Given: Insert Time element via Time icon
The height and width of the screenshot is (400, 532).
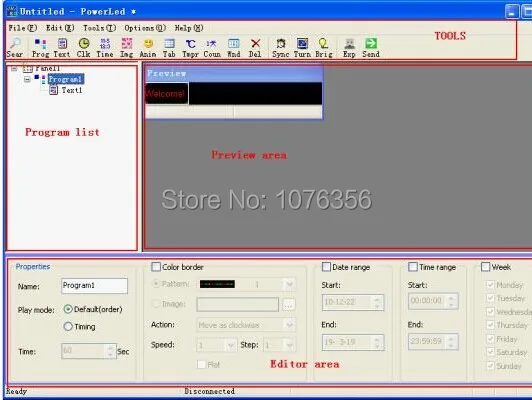Looking at the screenshot, I should pyautogui.click(x=105, y=47).
